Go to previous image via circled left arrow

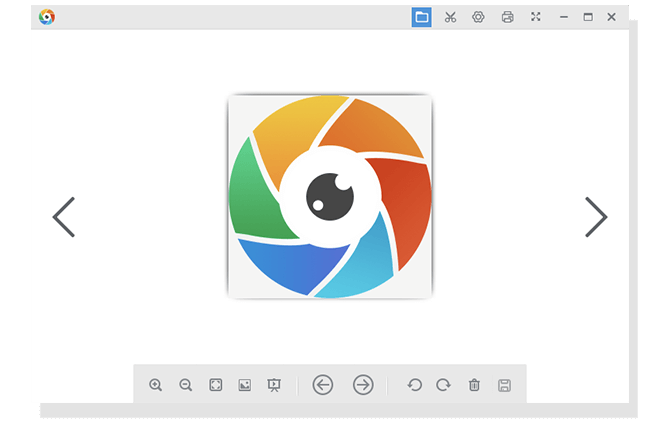click(323, 385)
